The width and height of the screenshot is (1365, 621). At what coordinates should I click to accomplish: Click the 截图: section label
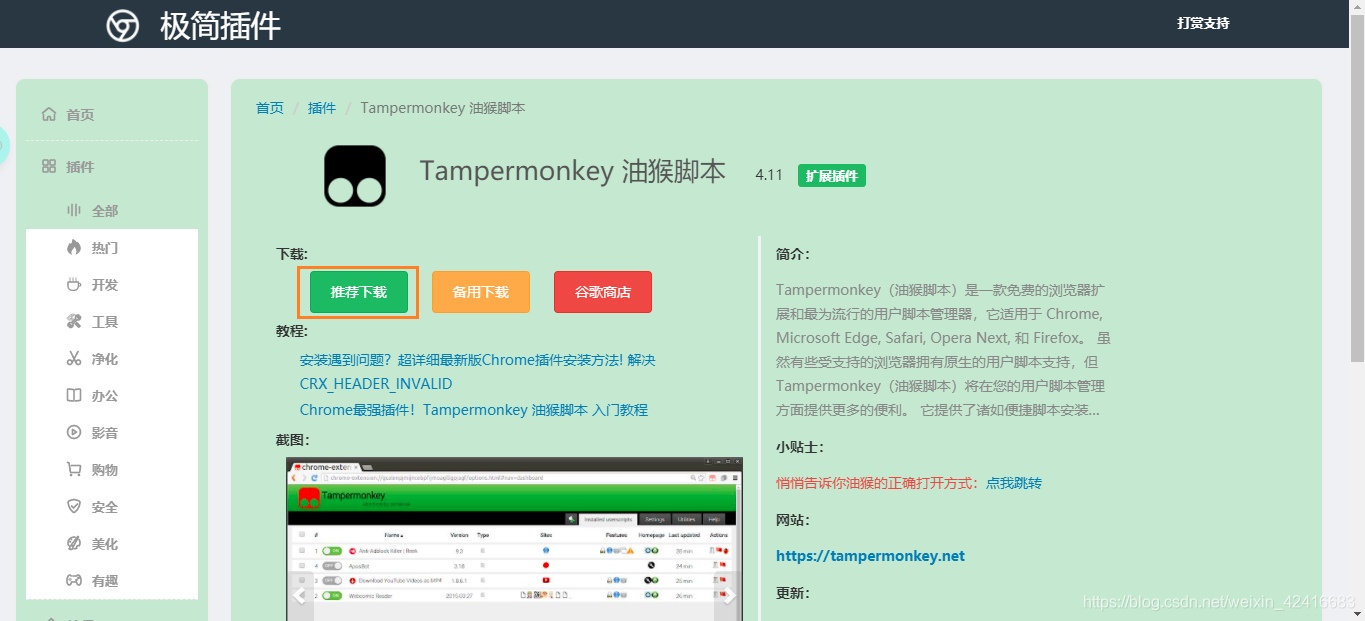(293, 440)
